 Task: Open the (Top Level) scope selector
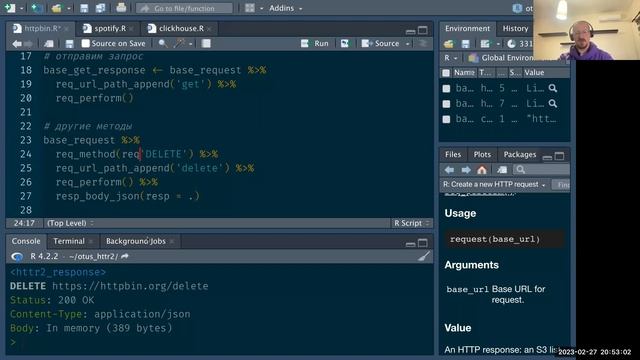click(71, 223)
